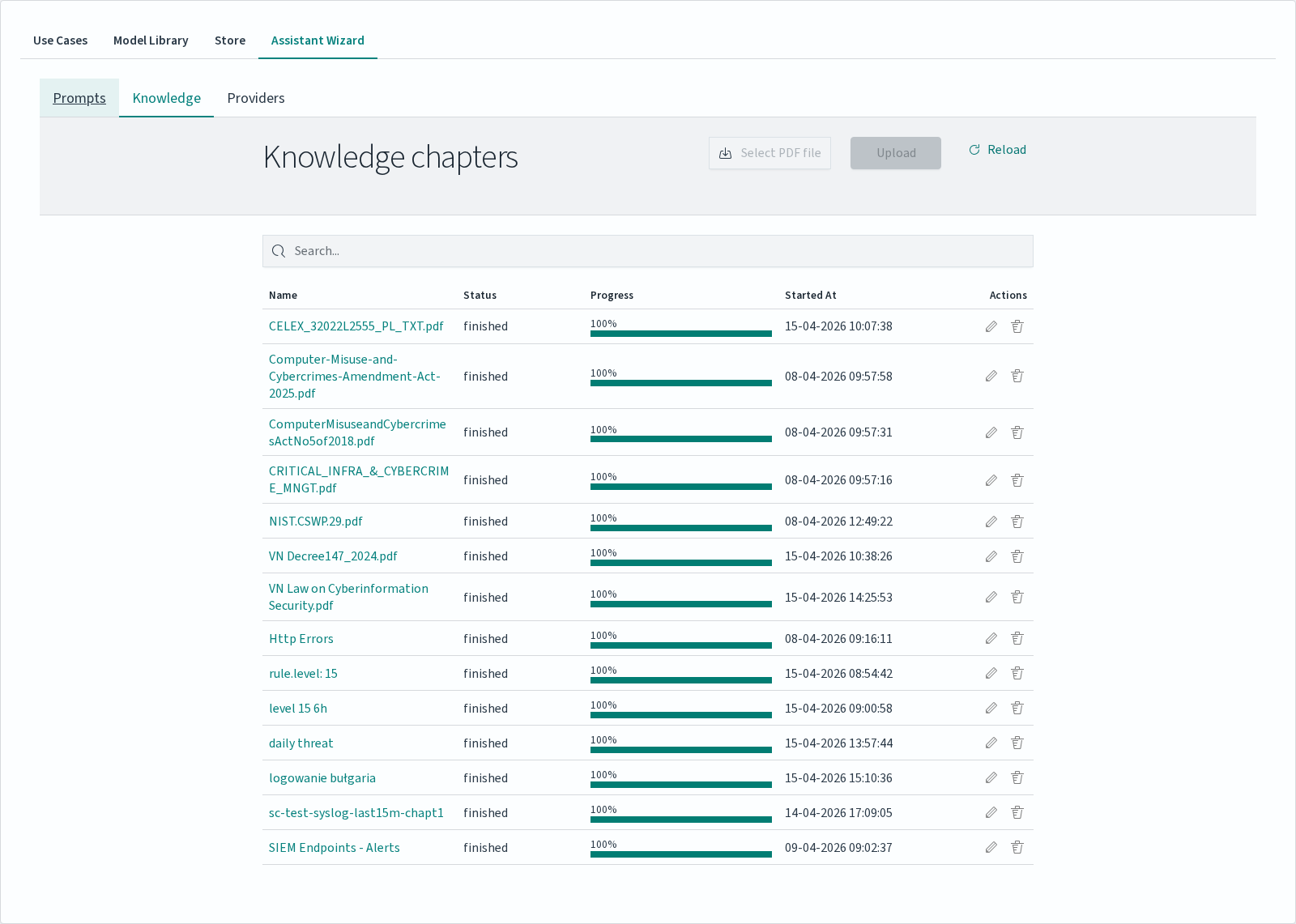Click the SIEM Endpoints progress bar

point(681,854)
